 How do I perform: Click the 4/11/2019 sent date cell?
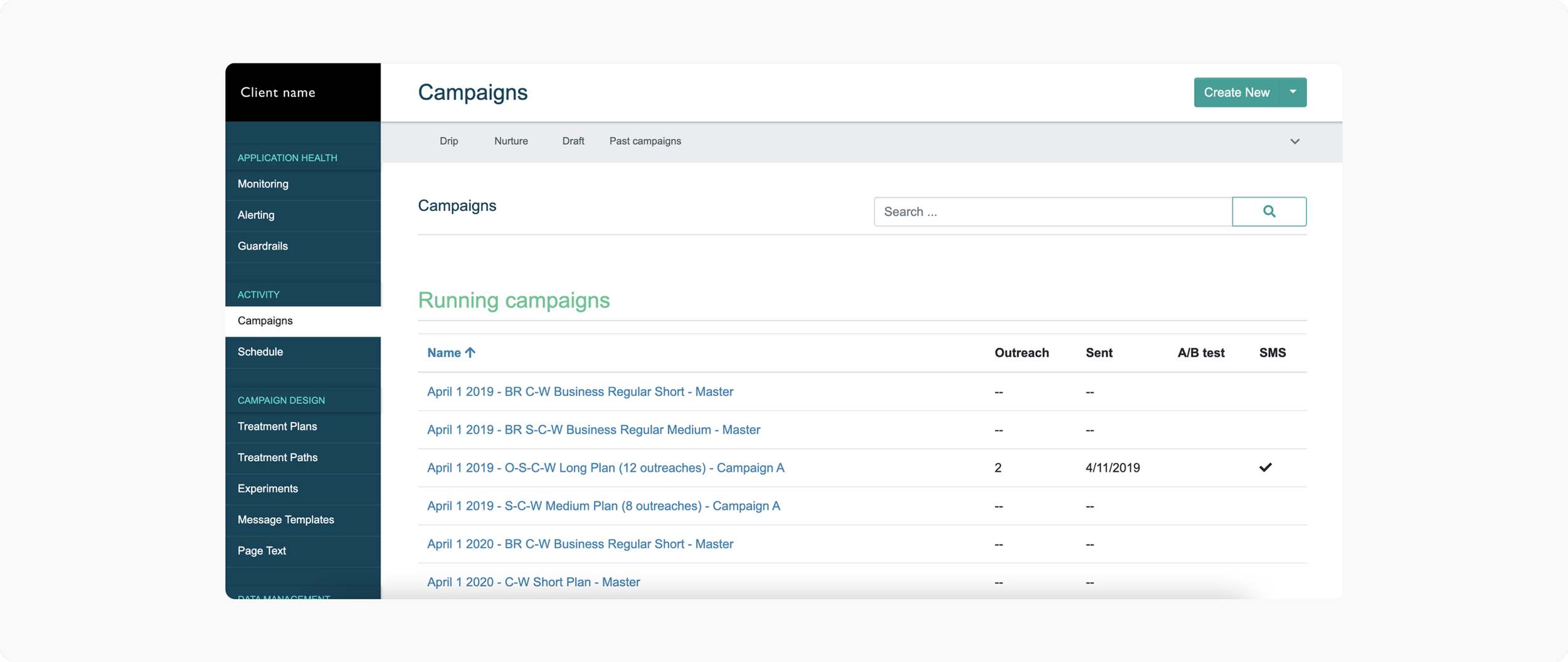coord(1113,468)
